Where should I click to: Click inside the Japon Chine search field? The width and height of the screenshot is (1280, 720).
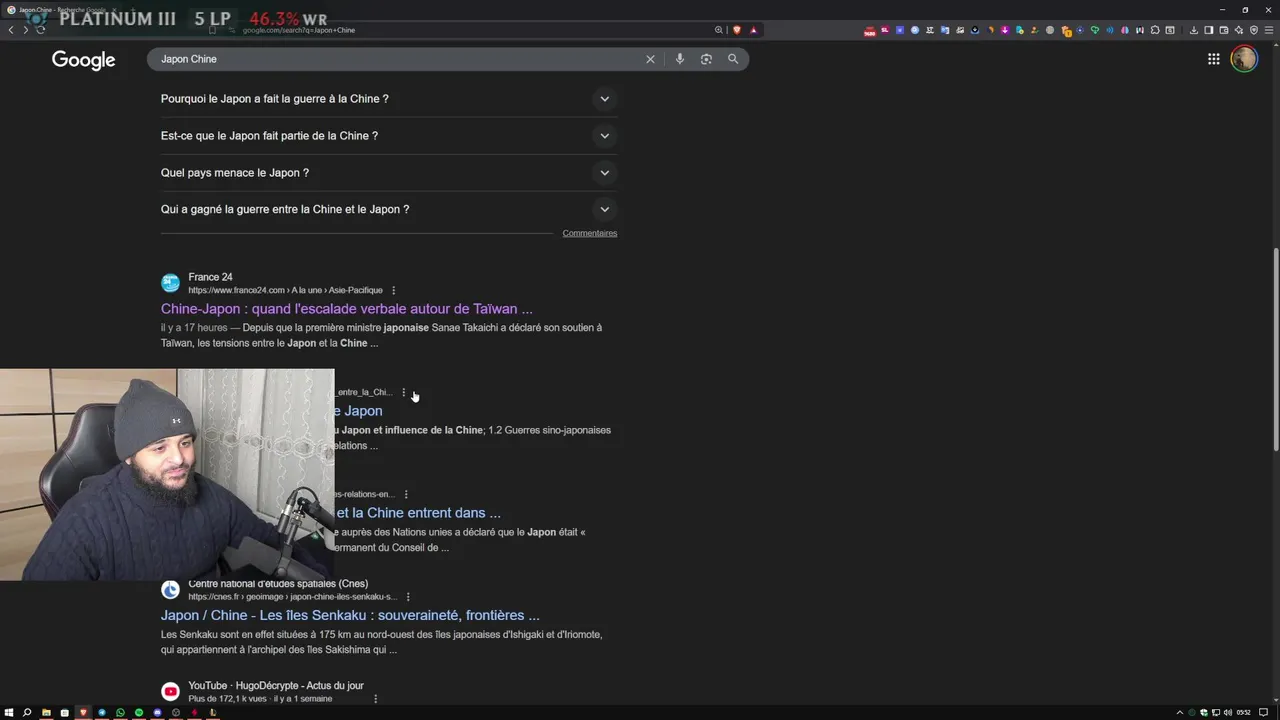(x=400, y=59)
